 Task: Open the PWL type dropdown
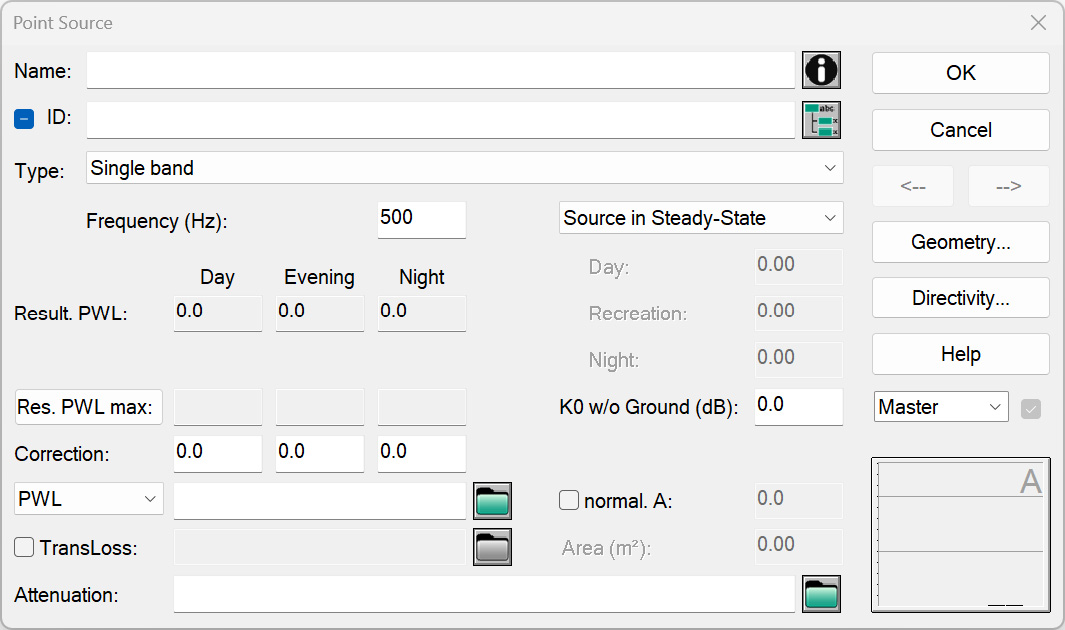coord(89,499)
